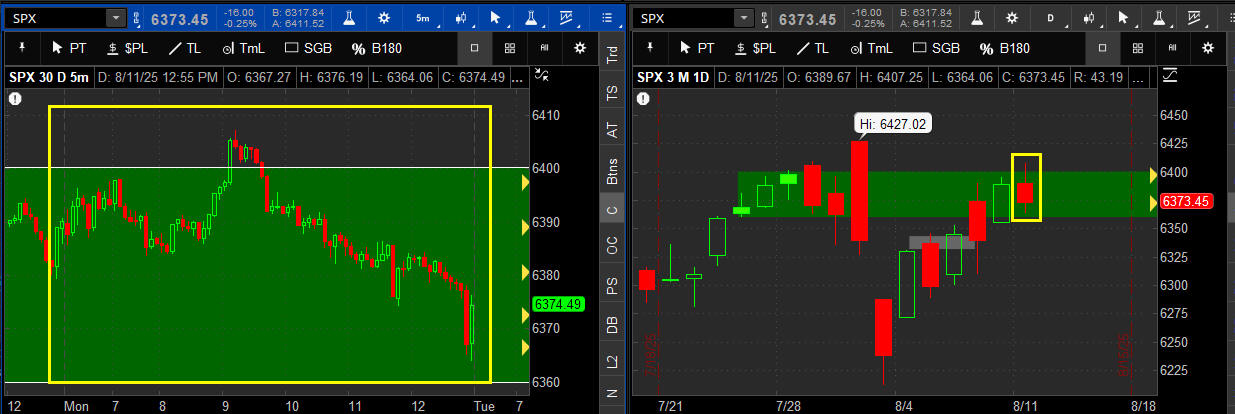The height and width of the screenshot is (414, 1235).
Task: Click the Hi: 6427.02 price bubble
Action: 894,124
